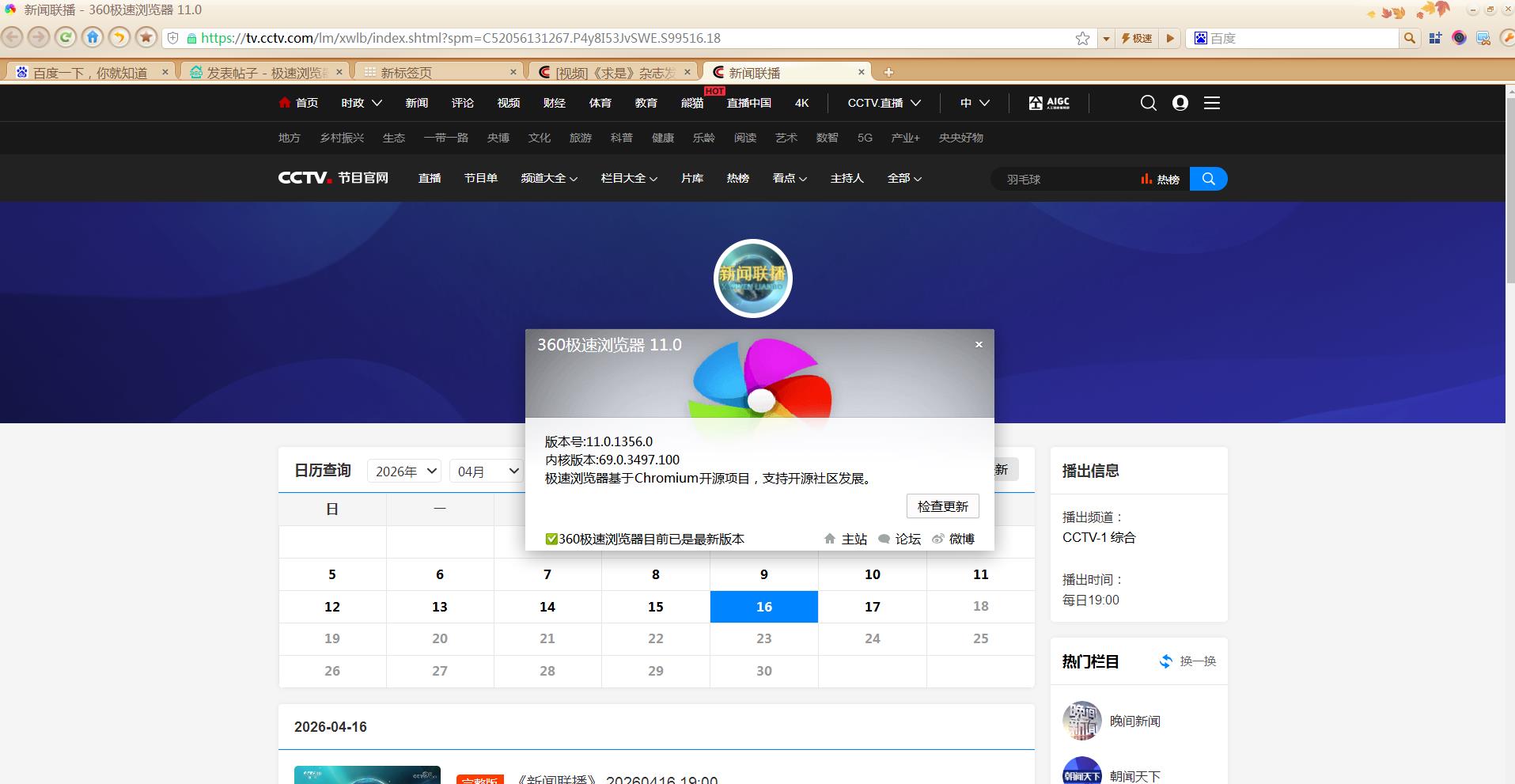Viewport: 1515px width, 784px height.
Task: Click the 新闻联播 round logo
Action: coord(753,278)
